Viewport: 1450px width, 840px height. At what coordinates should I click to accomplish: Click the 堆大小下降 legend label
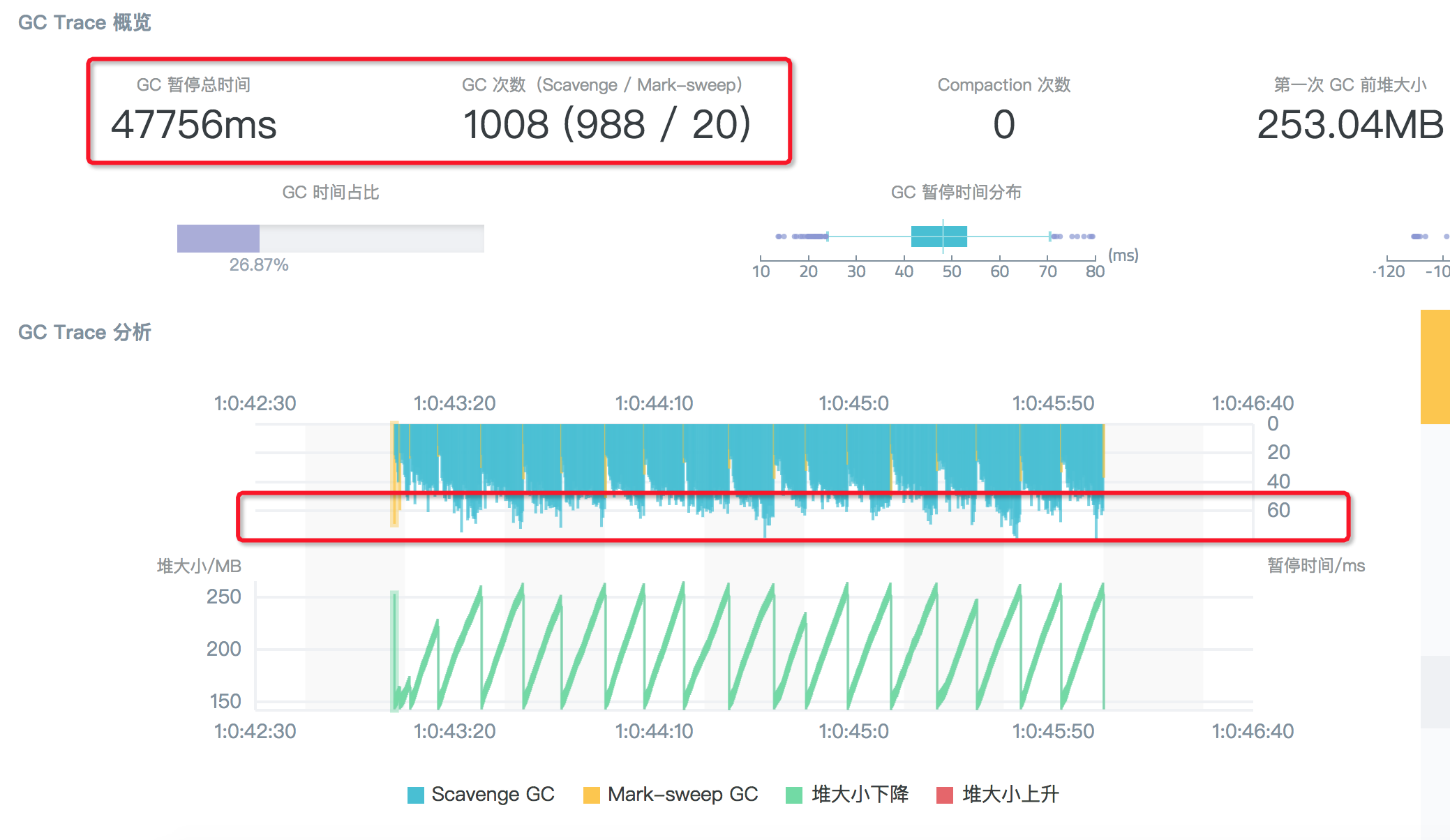tap(860, 795)
